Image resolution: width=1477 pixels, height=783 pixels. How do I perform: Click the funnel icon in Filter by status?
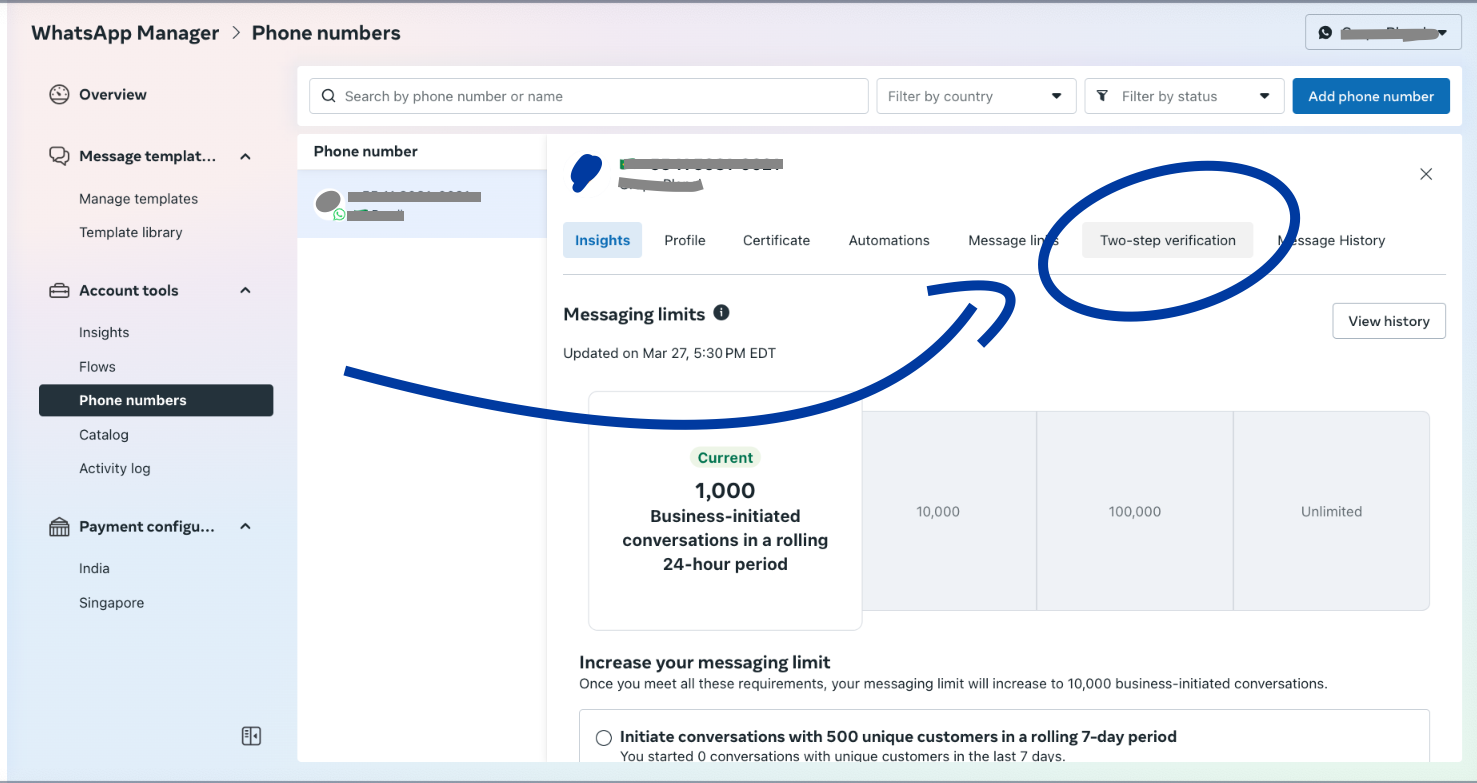point(1102,96)
